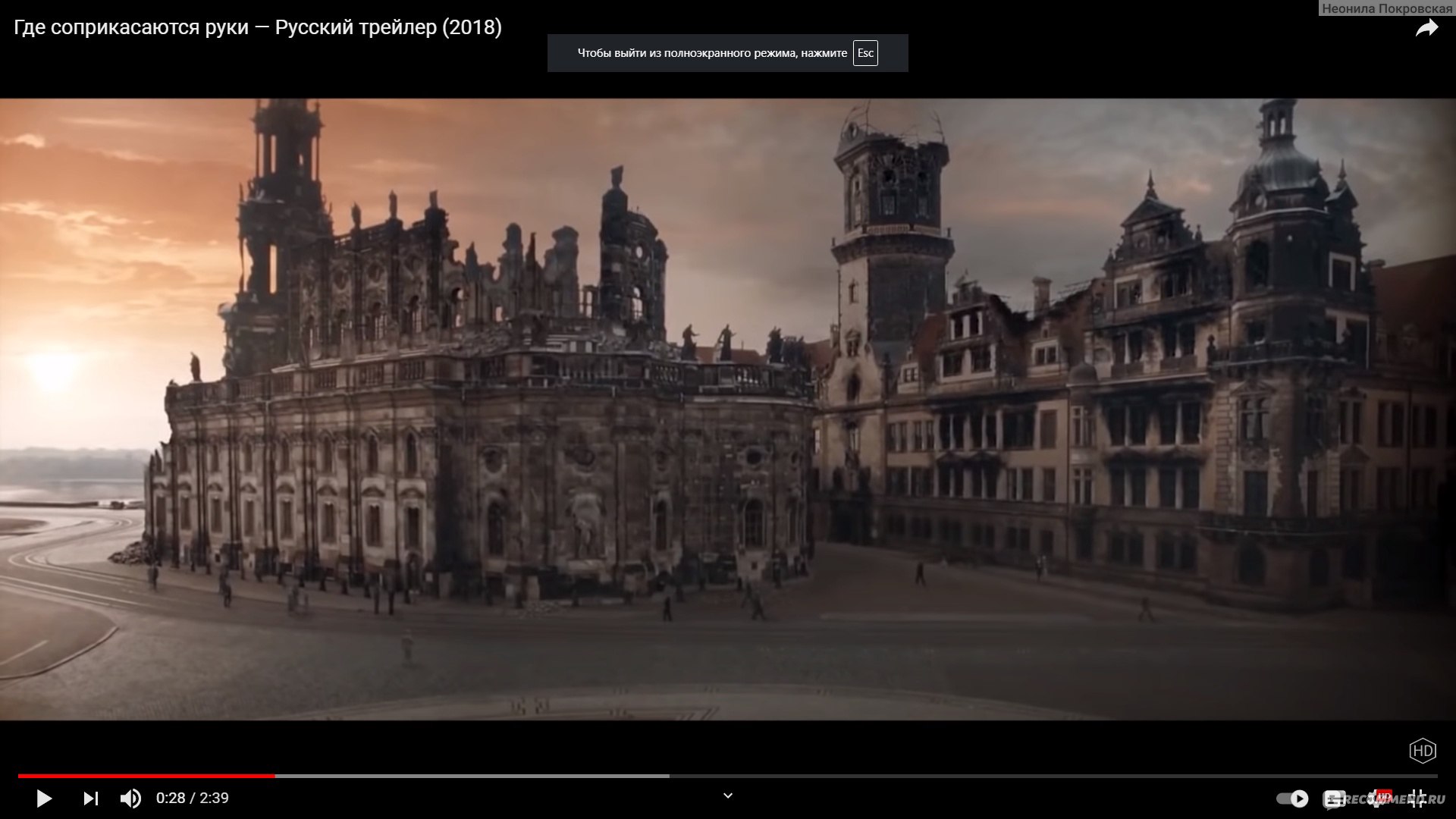
Task: Click the 0:28 / 2:39 time display
Action: pyautogui.click(x=193, y=798)
